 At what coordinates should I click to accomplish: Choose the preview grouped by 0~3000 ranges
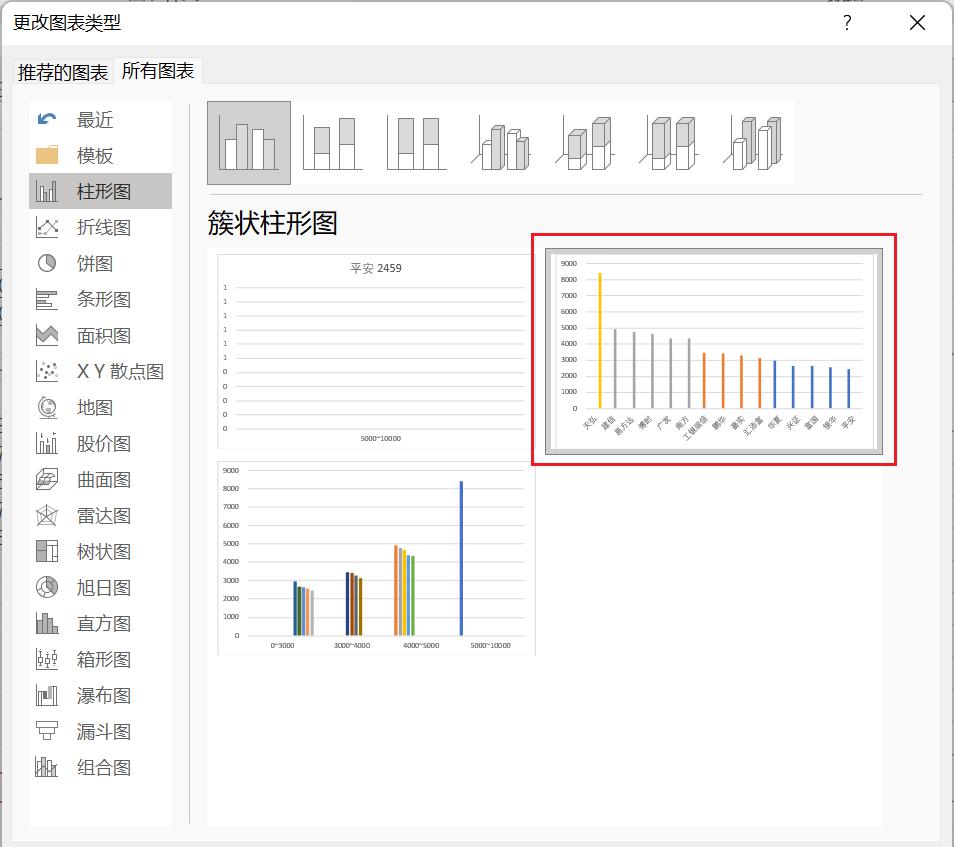(375, 558)
